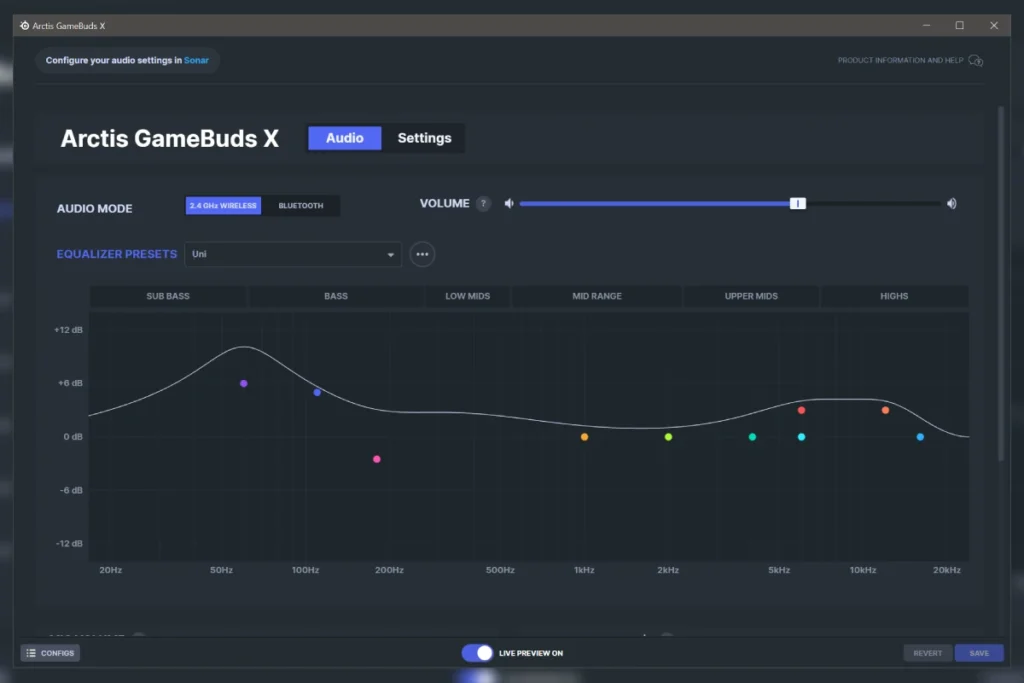Switch audio mode to Bluetooth
The image size is (1024, 683).
pyautogui.click(x=301, y=206)
